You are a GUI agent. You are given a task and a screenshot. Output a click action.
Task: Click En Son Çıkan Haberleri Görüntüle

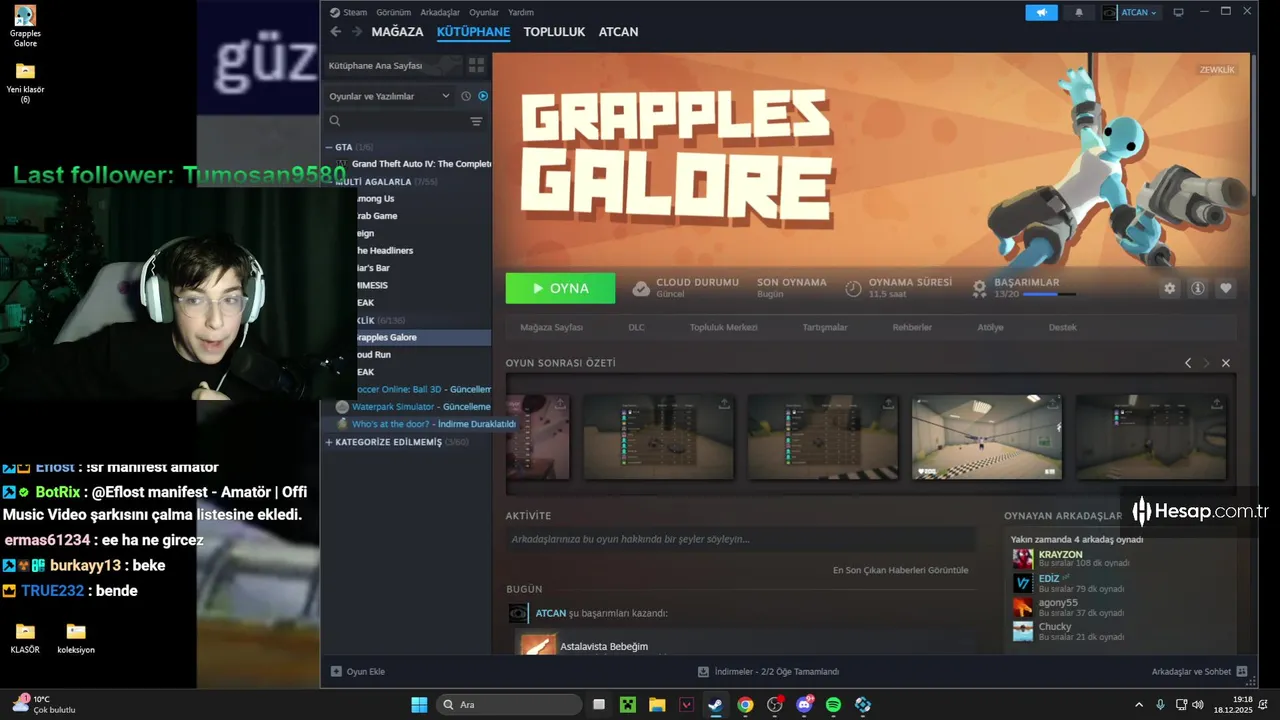pyautogui.click(x=900, y=570)
